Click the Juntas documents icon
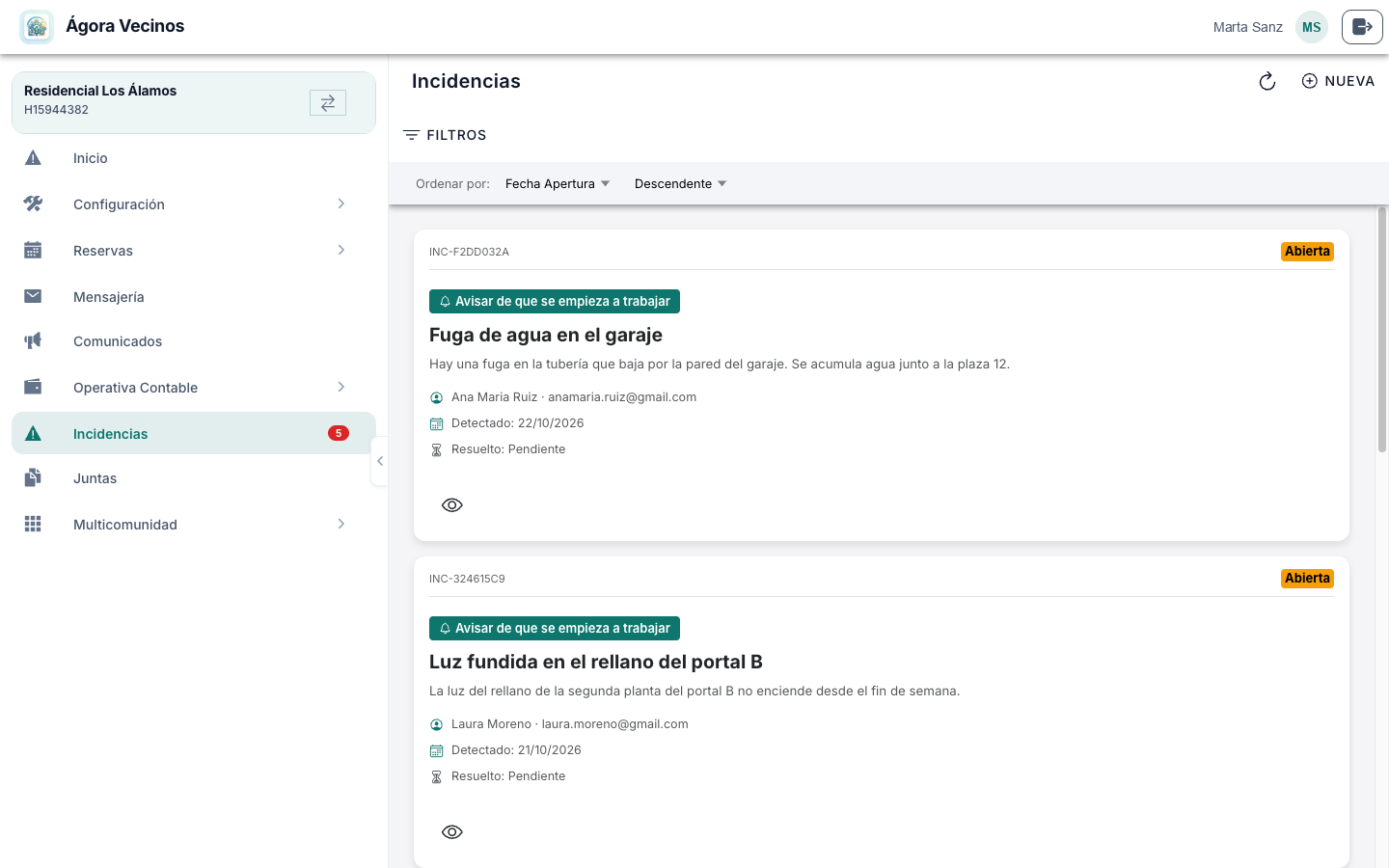The image size is (1389, 868). pyautogui.click(x=33, y=477)
